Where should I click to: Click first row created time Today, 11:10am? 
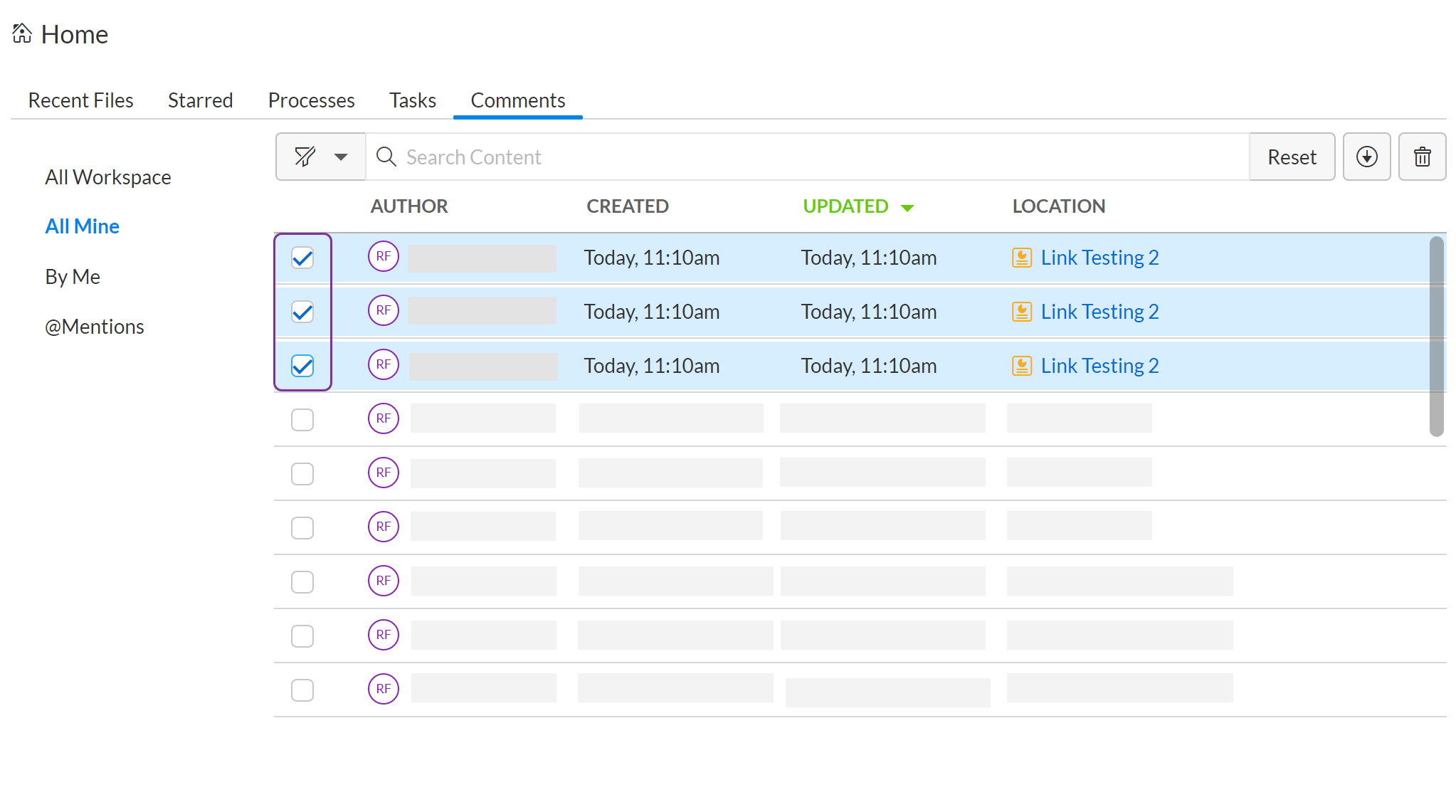point(652,258)
